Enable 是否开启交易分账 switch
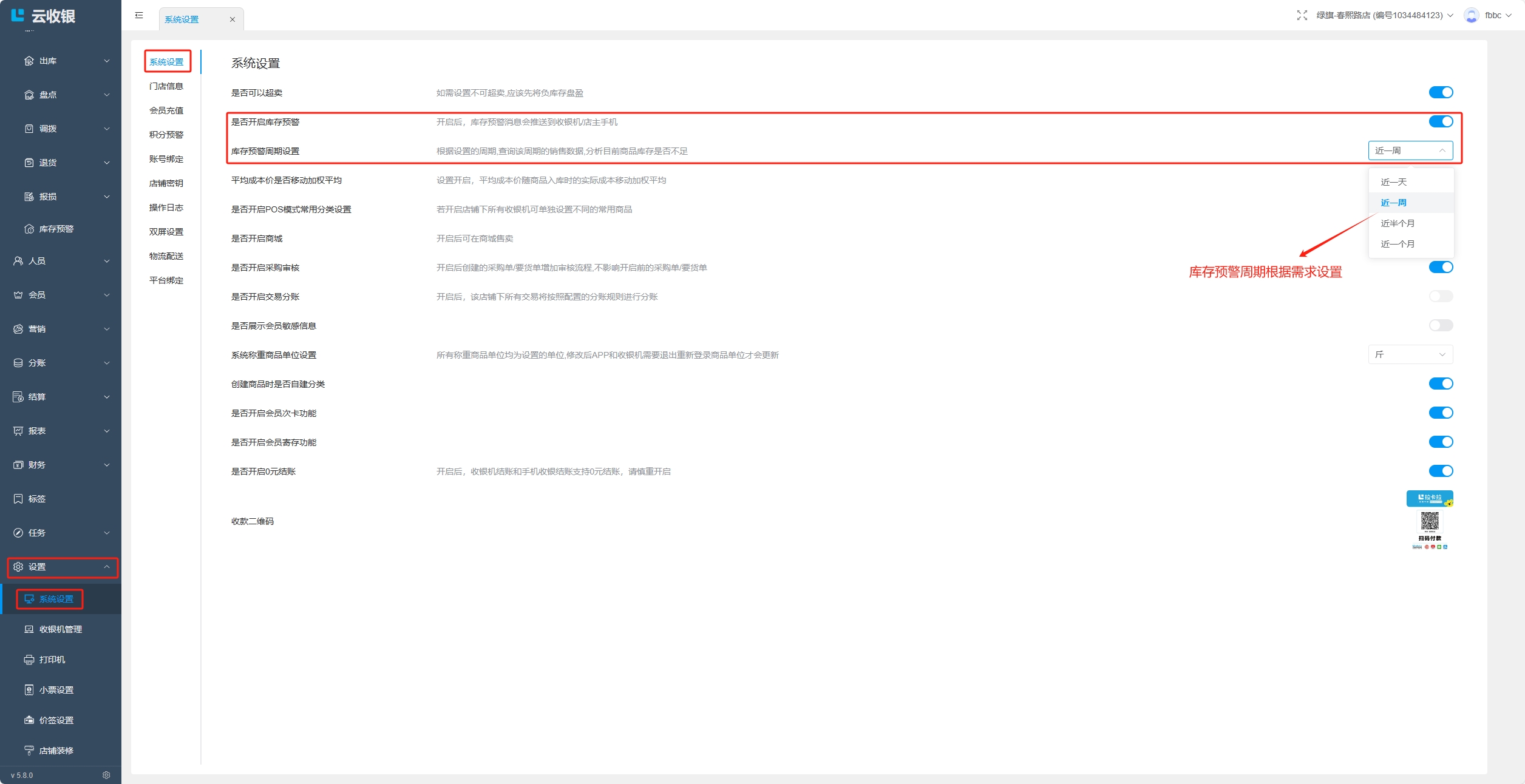 point(1440,296)
